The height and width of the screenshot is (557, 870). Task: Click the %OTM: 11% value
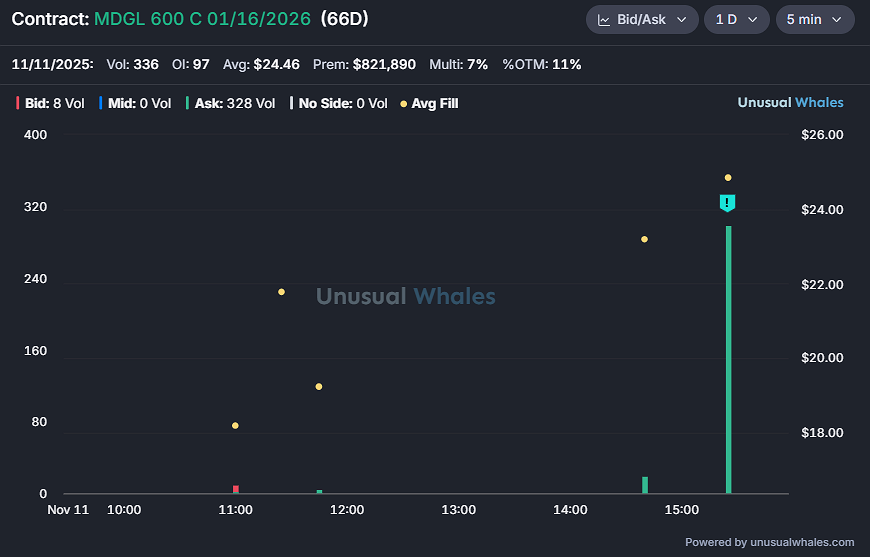542,64
